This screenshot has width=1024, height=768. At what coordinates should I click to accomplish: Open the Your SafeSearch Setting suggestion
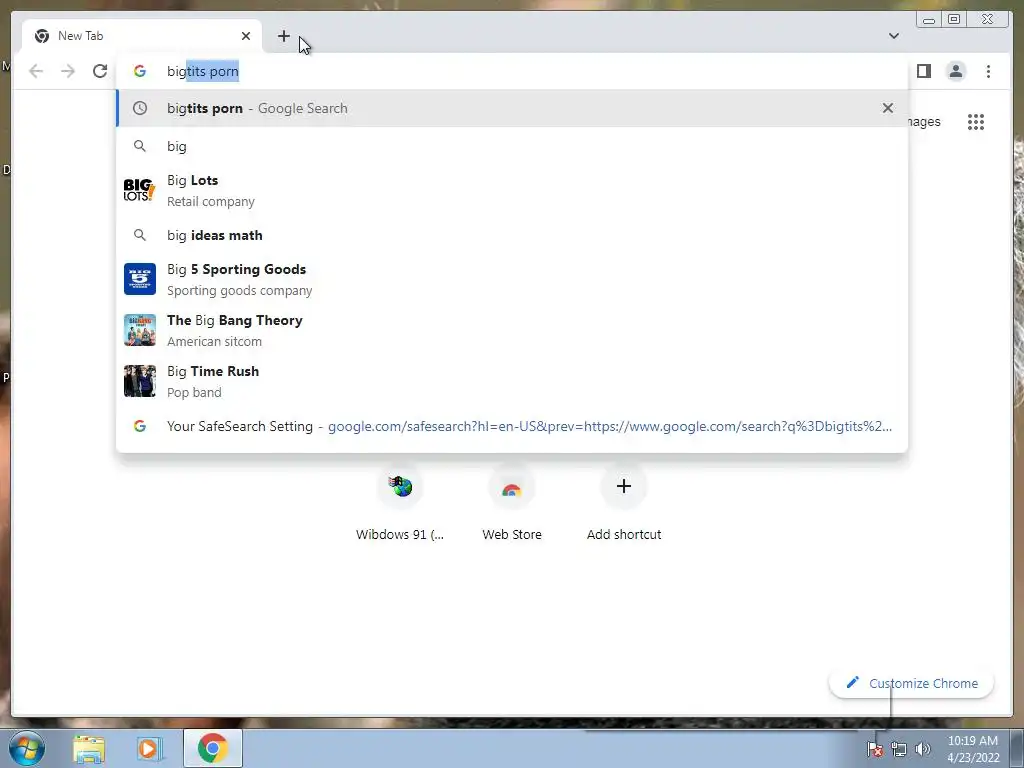tap(512, 426)
